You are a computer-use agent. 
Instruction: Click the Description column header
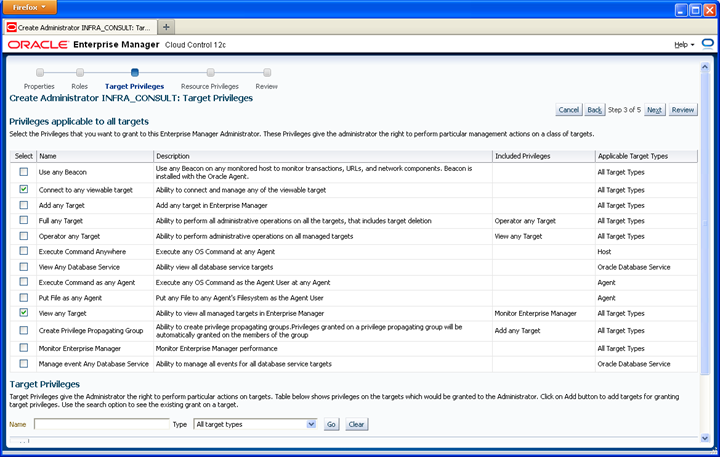[x=323, y=156]
